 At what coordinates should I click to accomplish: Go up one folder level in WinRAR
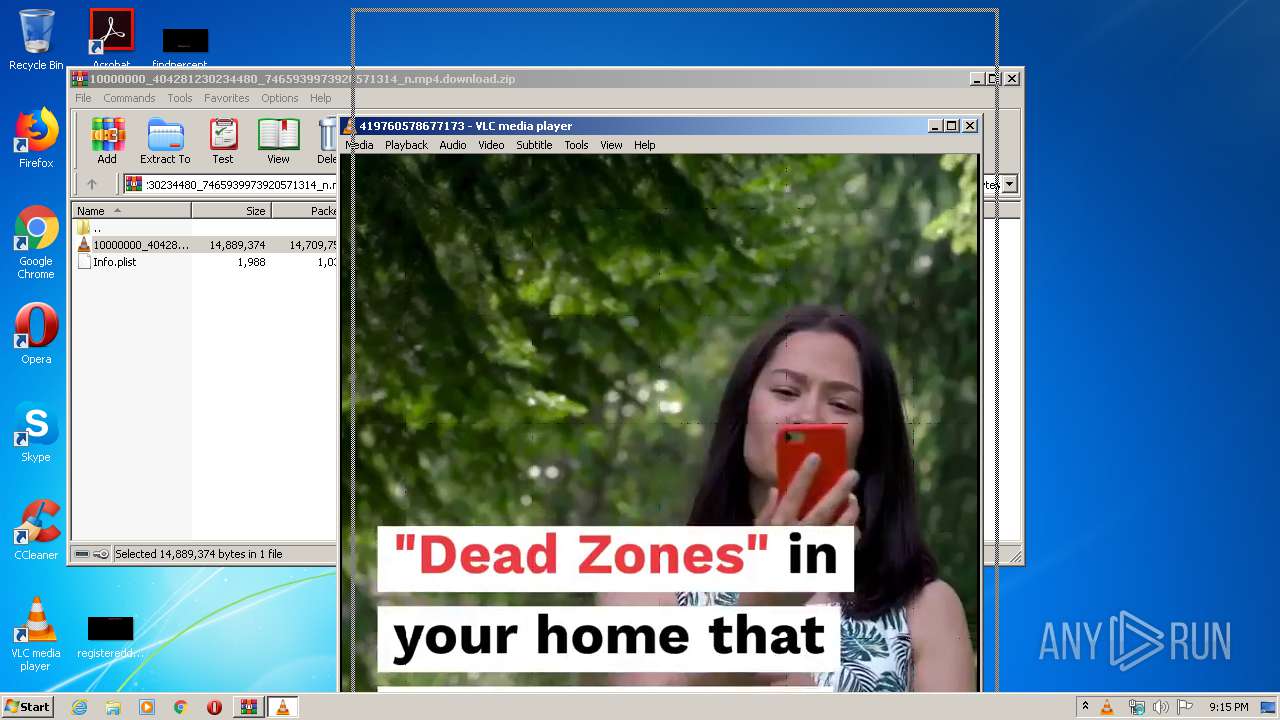click(92, 184)
